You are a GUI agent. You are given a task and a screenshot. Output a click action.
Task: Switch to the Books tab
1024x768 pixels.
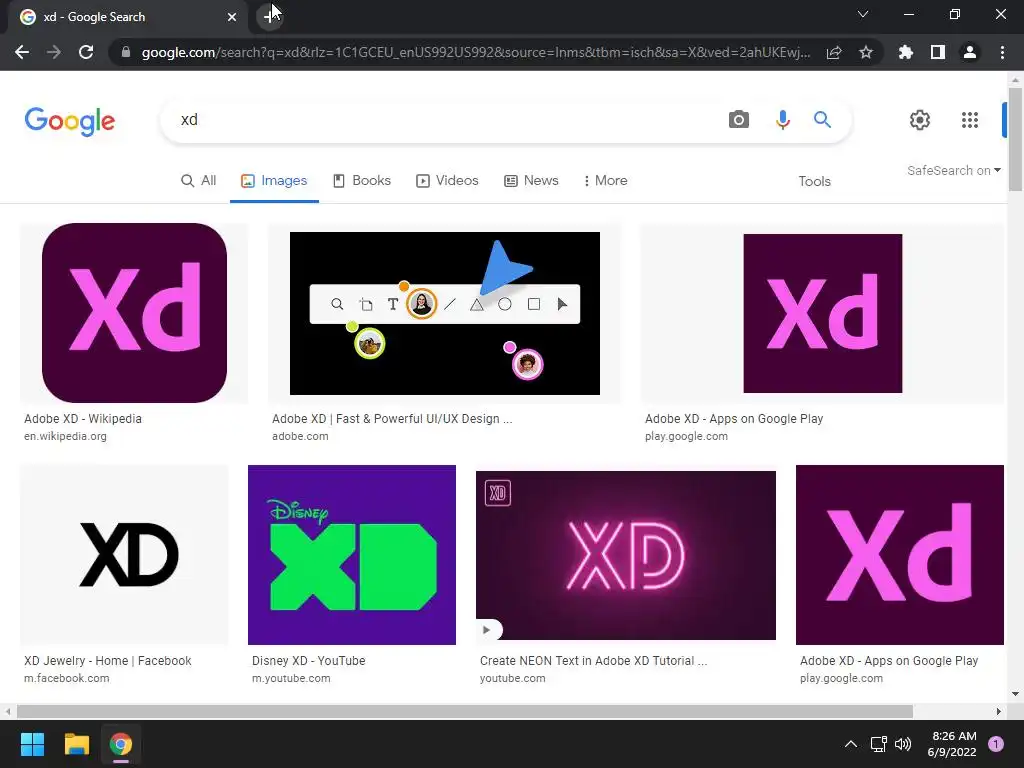362,180
